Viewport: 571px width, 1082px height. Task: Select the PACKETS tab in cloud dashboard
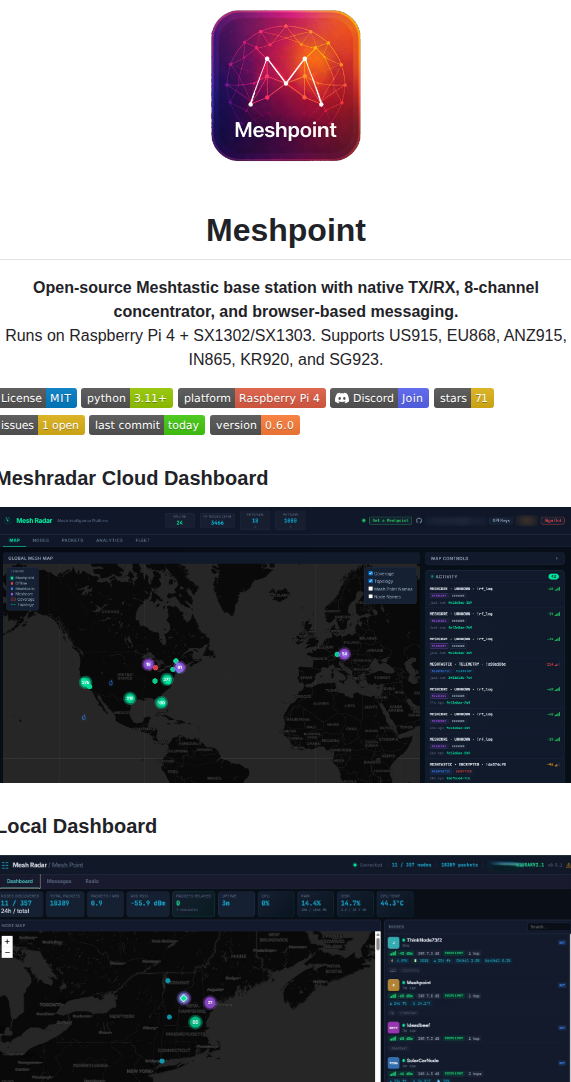pyautogui.click(x=72, y=540)
